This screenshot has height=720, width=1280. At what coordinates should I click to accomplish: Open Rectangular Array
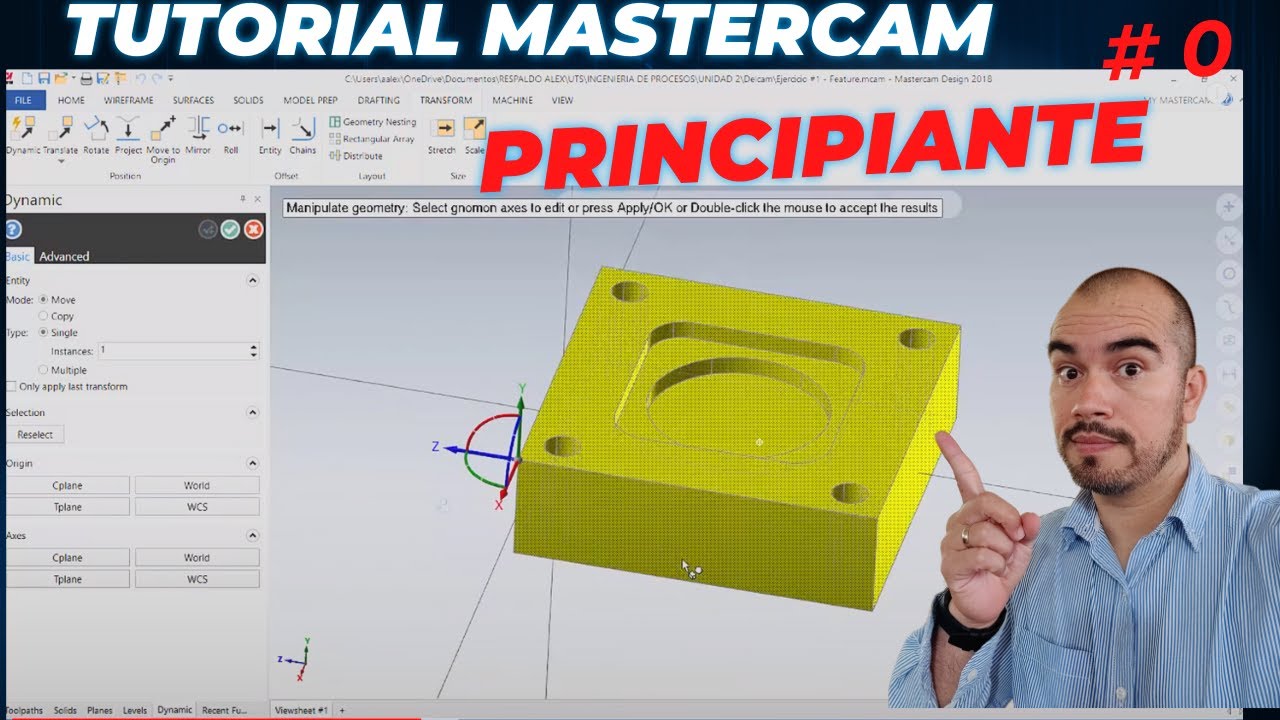[x=371, y=139]
